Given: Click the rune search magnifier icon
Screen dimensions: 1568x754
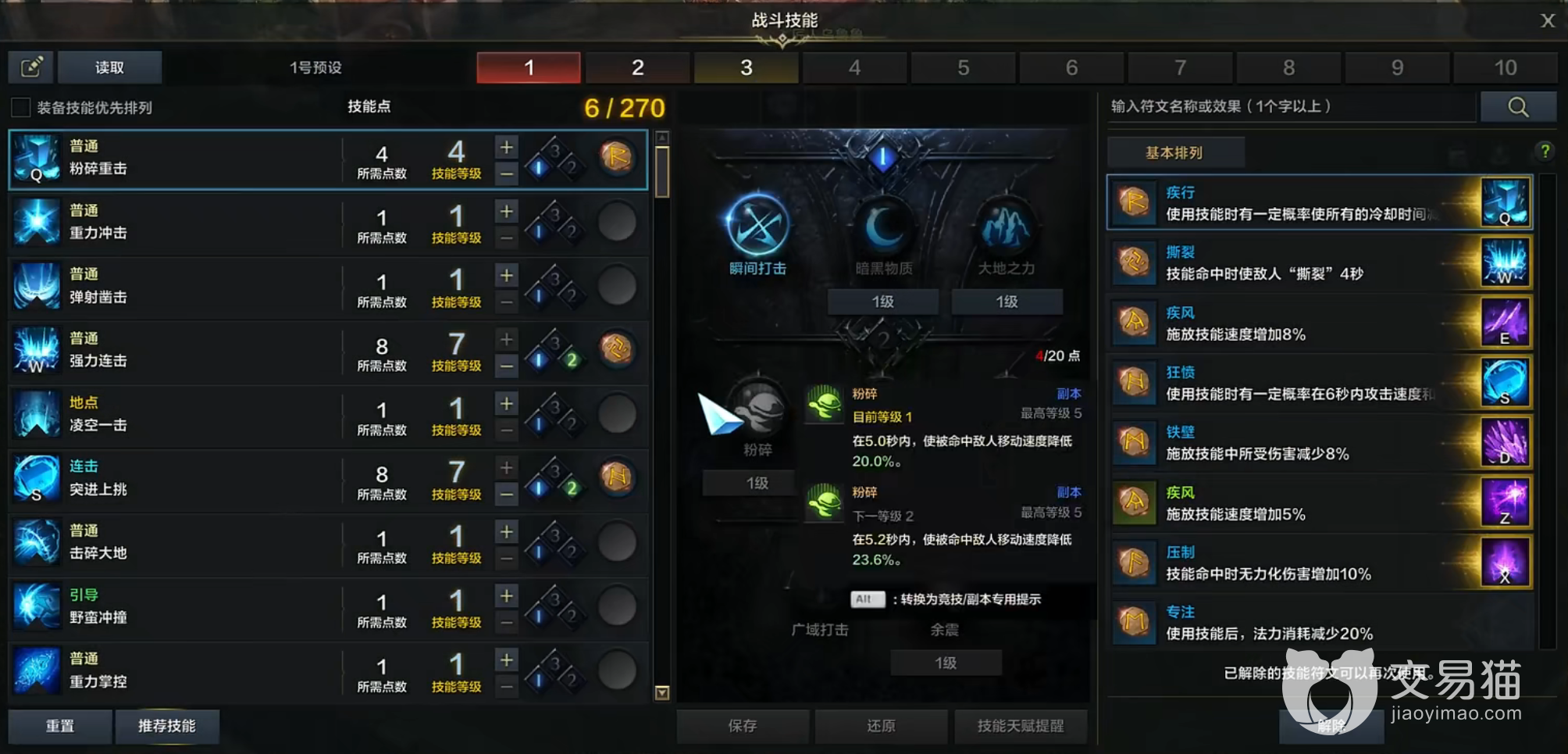Looking at the screenshot, I should pos(1518,107).
